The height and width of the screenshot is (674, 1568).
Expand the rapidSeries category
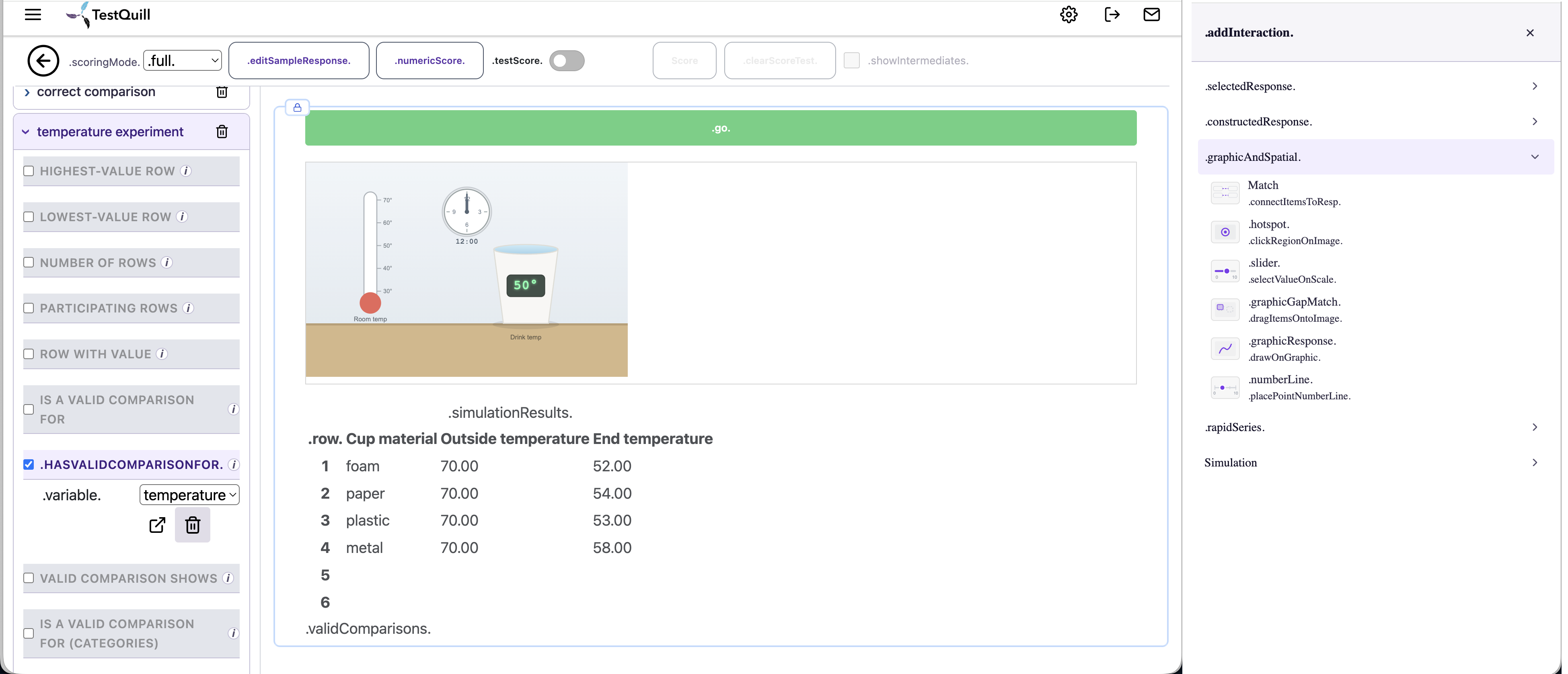1376,427
